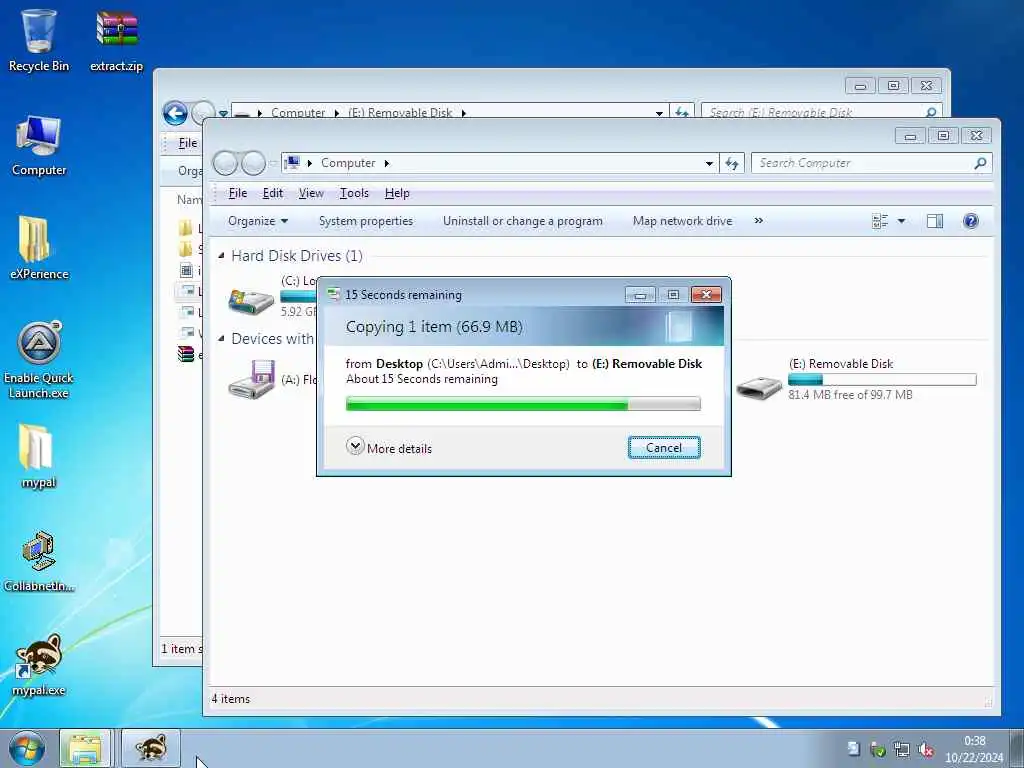The image size is (1024, 768).
Task: Toggle the preview pane icon
Action: coord(935,221)
